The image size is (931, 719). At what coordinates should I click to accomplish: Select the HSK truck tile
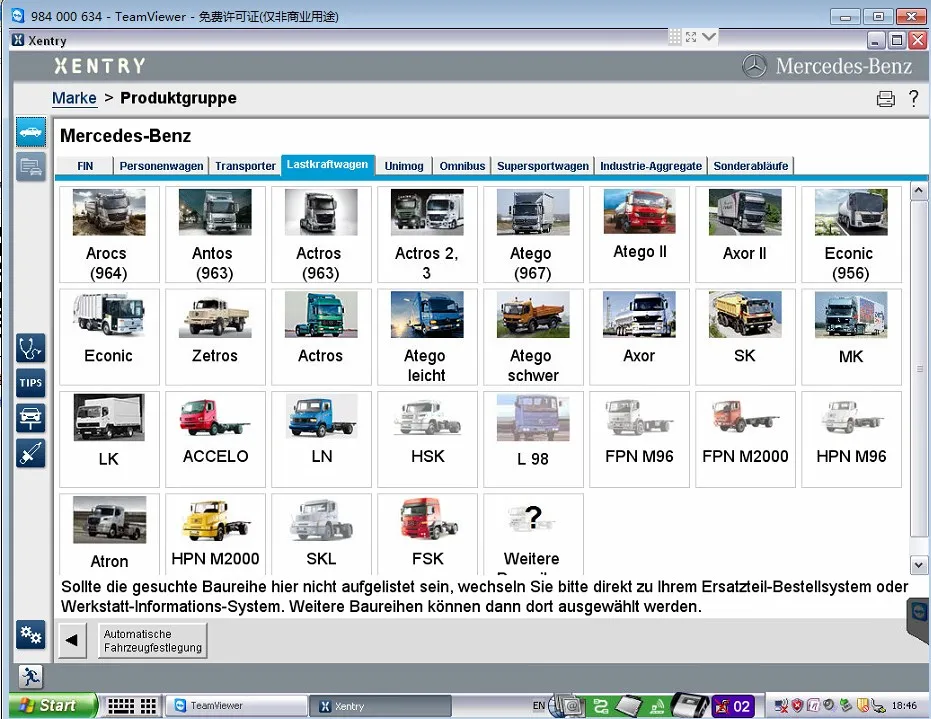click(x=428, y=439)
